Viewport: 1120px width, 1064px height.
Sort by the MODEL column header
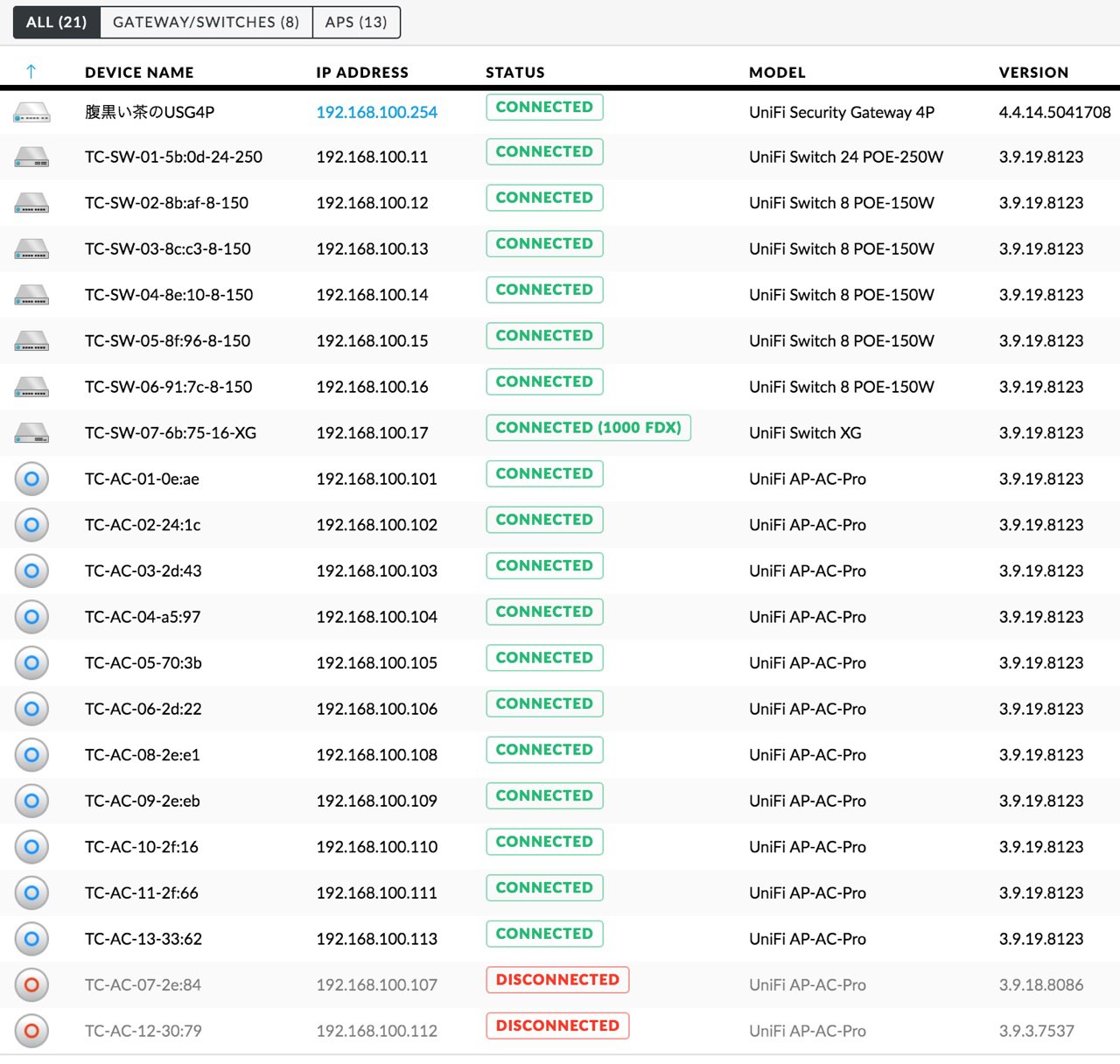coord(777,73)
